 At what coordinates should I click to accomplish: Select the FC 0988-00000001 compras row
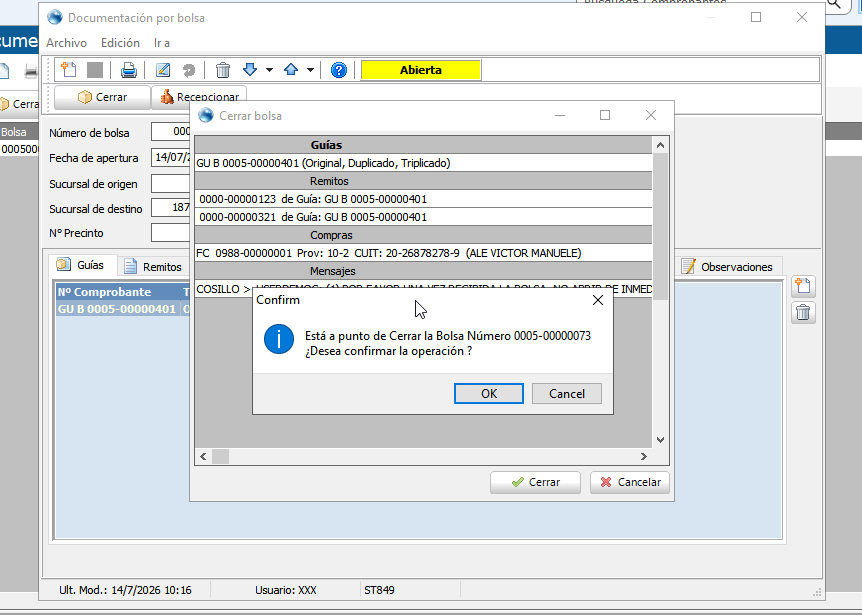click(423, 253)
